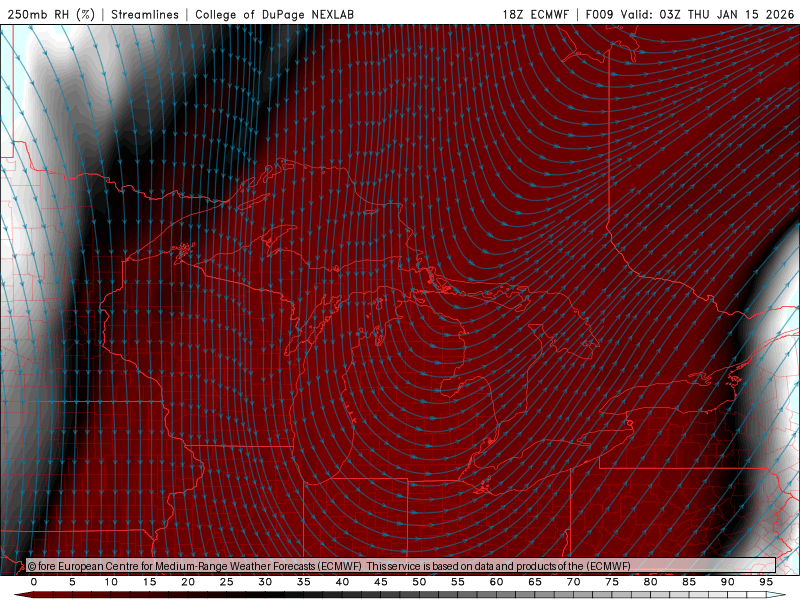
Task: Click the '35' value on the color scale
Action: [304, 582]
